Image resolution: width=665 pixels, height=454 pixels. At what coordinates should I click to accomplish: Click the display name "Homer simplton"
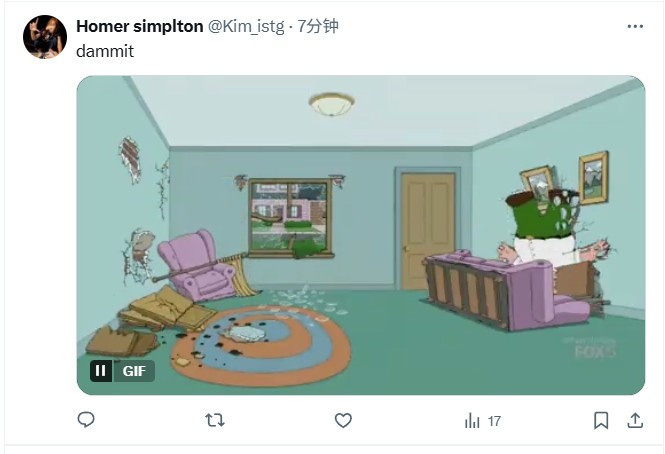138,26
